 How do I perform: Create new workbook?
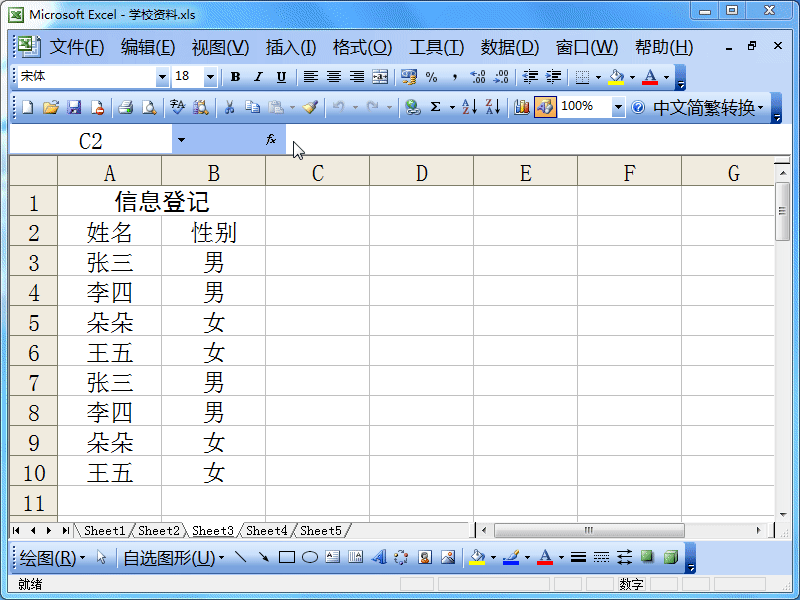[x=28, y=107]
